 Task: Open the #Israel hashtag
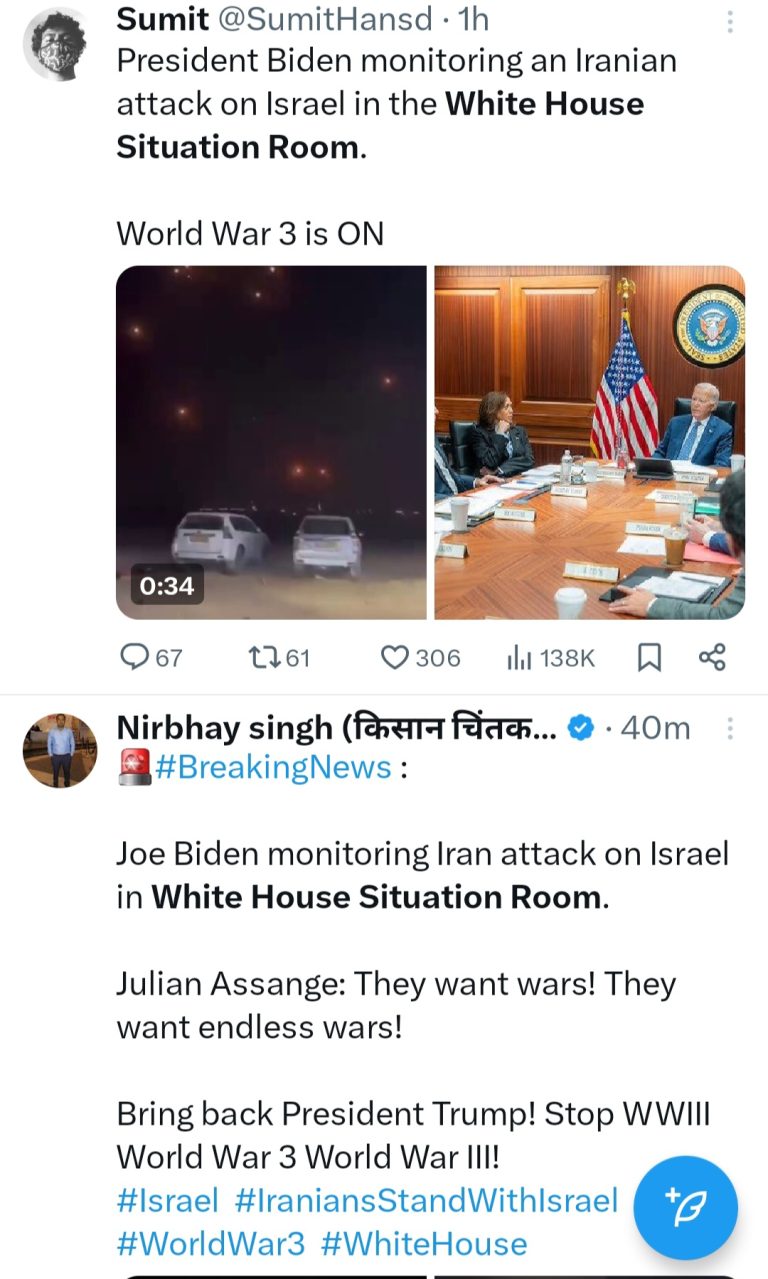tap(167, 1200)
